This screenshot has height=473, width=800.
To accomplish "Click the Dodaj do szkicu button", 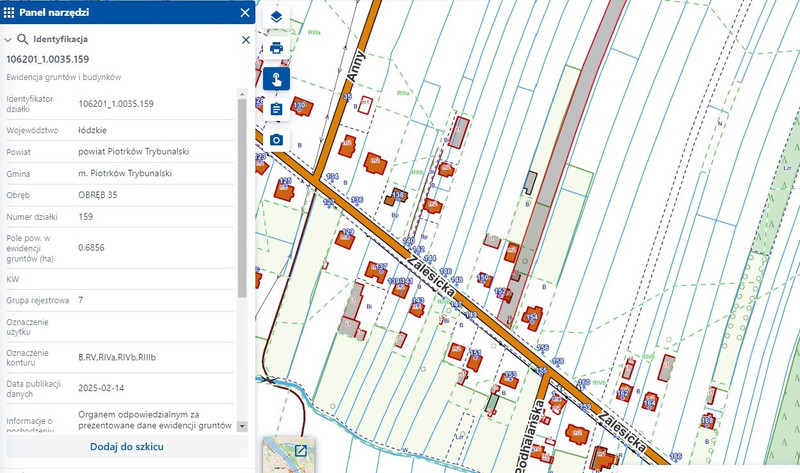I will (x=127, y=446).
